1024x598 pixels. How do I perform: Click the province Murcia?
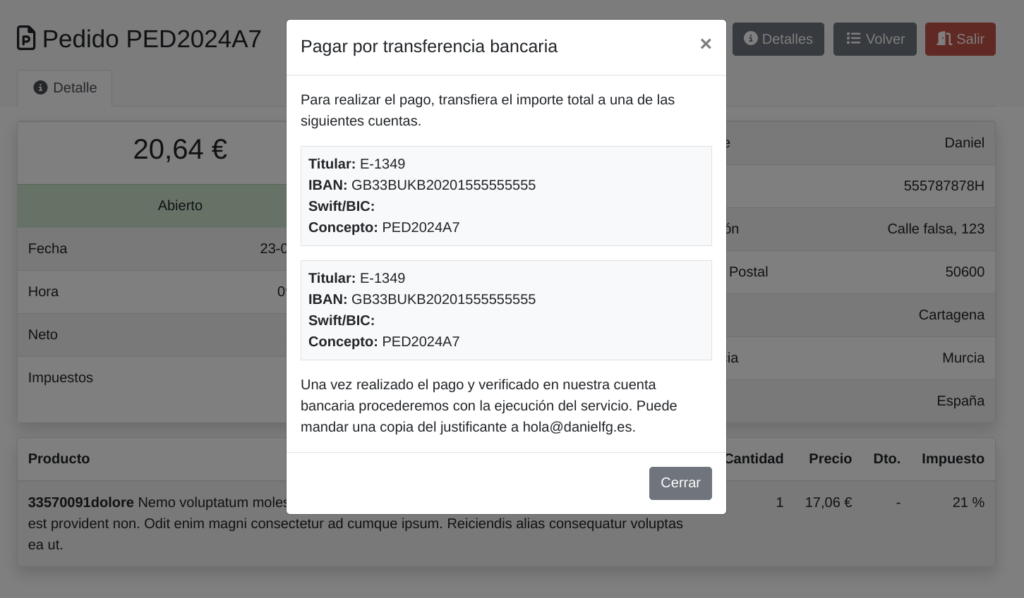963,358
